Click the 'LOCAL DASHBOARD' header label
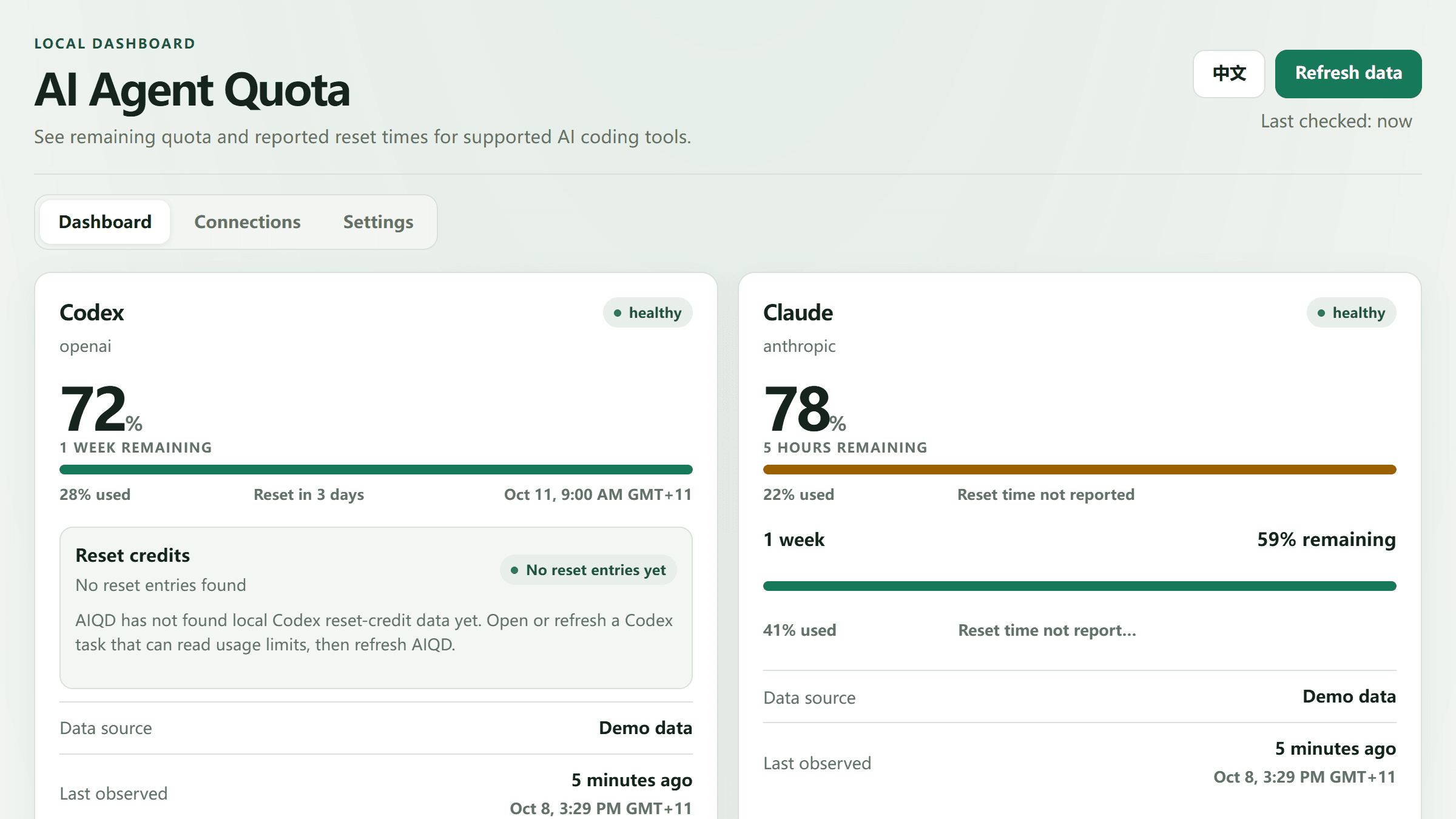 [115, 44]
